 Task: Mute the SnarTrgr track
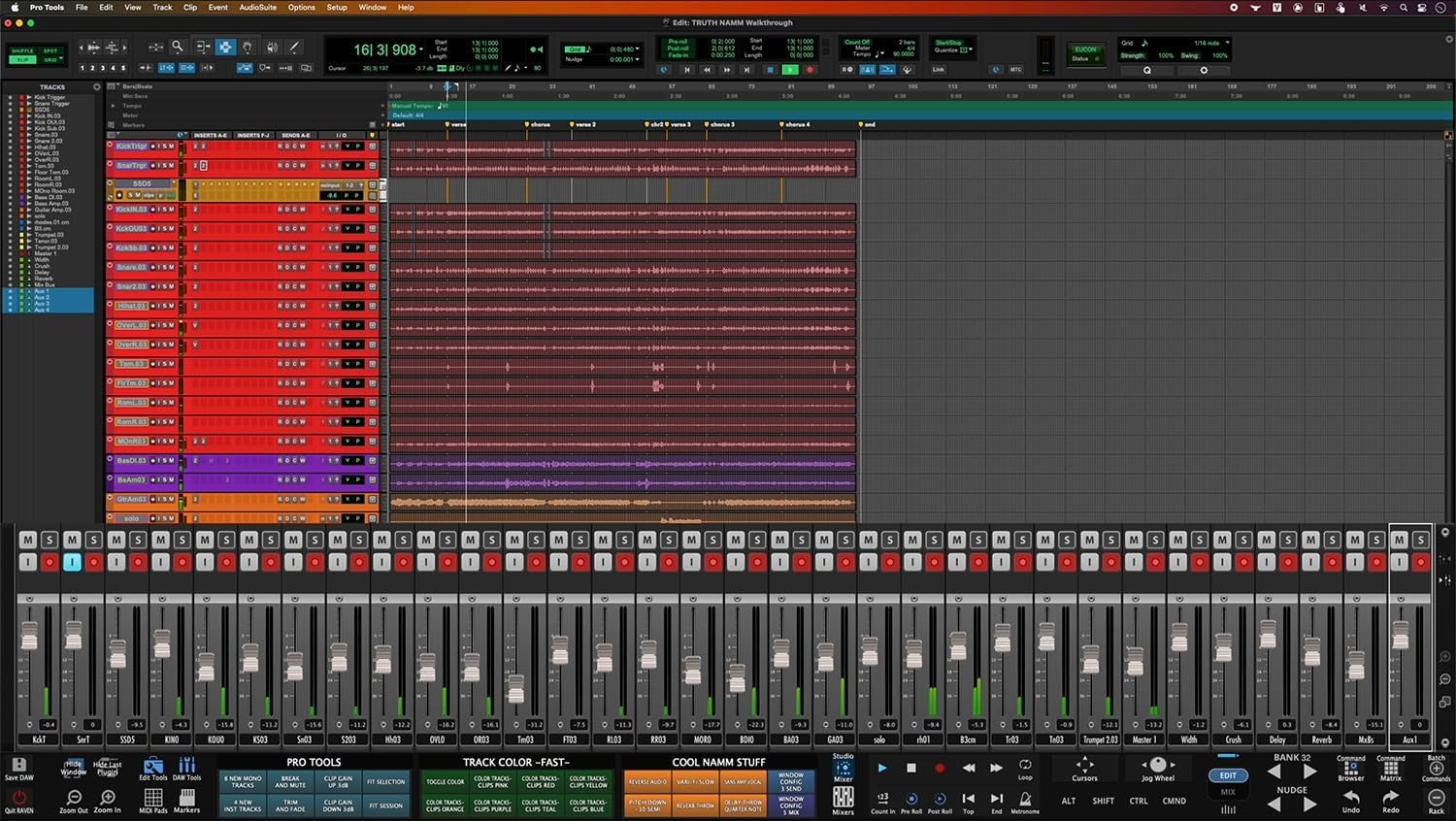point(172,165)
